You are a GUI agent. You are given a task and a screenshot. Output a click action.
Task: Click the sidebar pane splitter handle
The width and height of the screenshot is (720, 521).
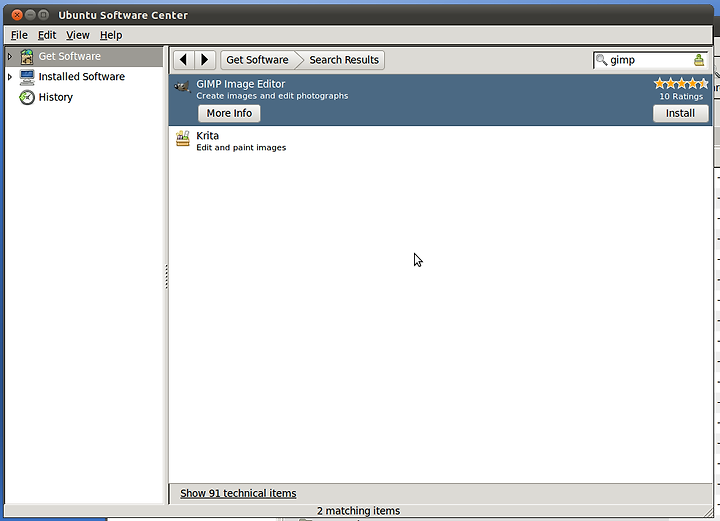(166, 277)
